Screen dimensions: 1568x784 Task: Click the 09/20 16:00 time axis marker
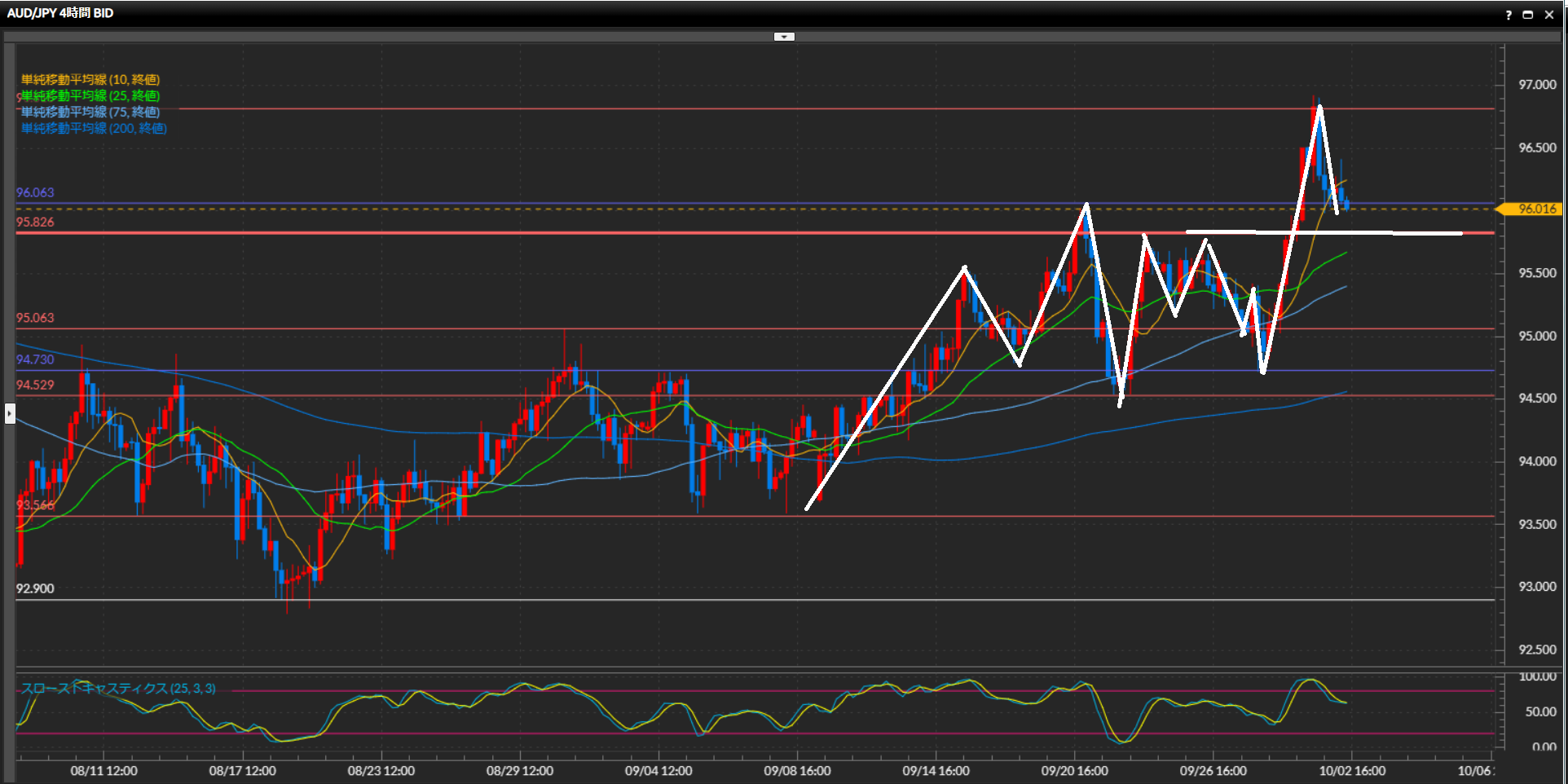[1074, 771]
